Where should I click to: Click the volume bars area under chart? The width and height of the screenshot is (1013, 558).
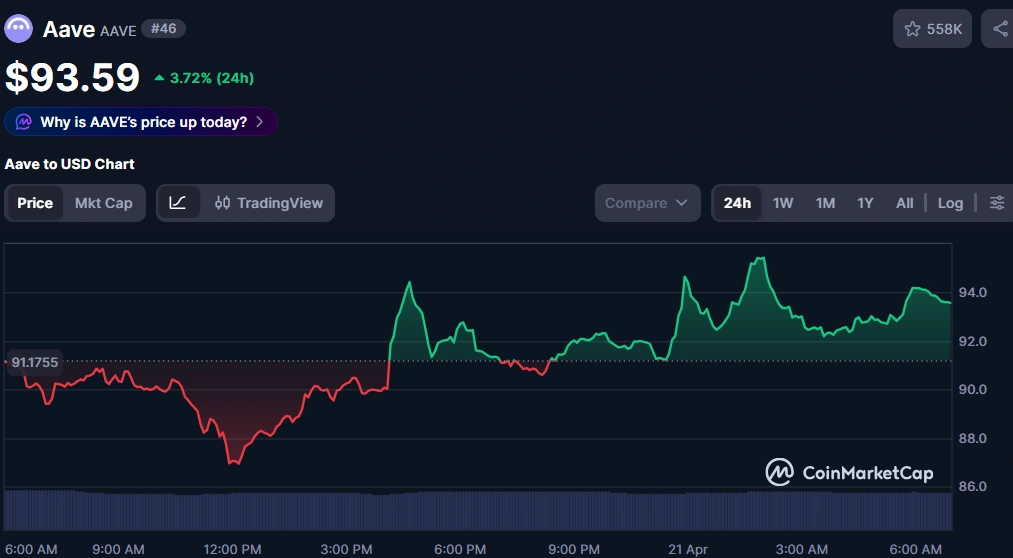478,510
